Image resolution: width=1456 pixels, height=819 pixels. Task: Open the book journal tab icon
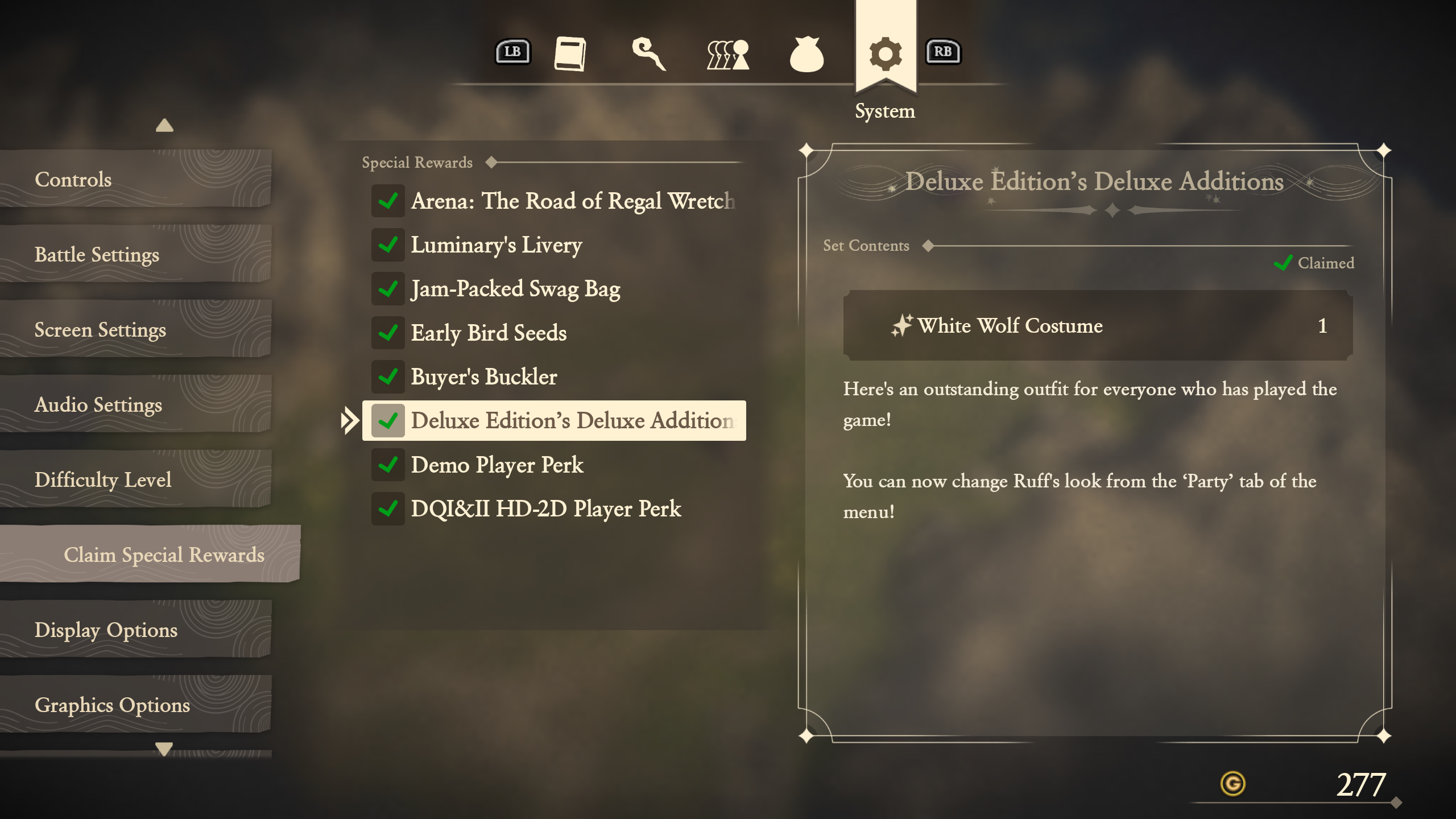pyautogui.click(x=570, y=54)
